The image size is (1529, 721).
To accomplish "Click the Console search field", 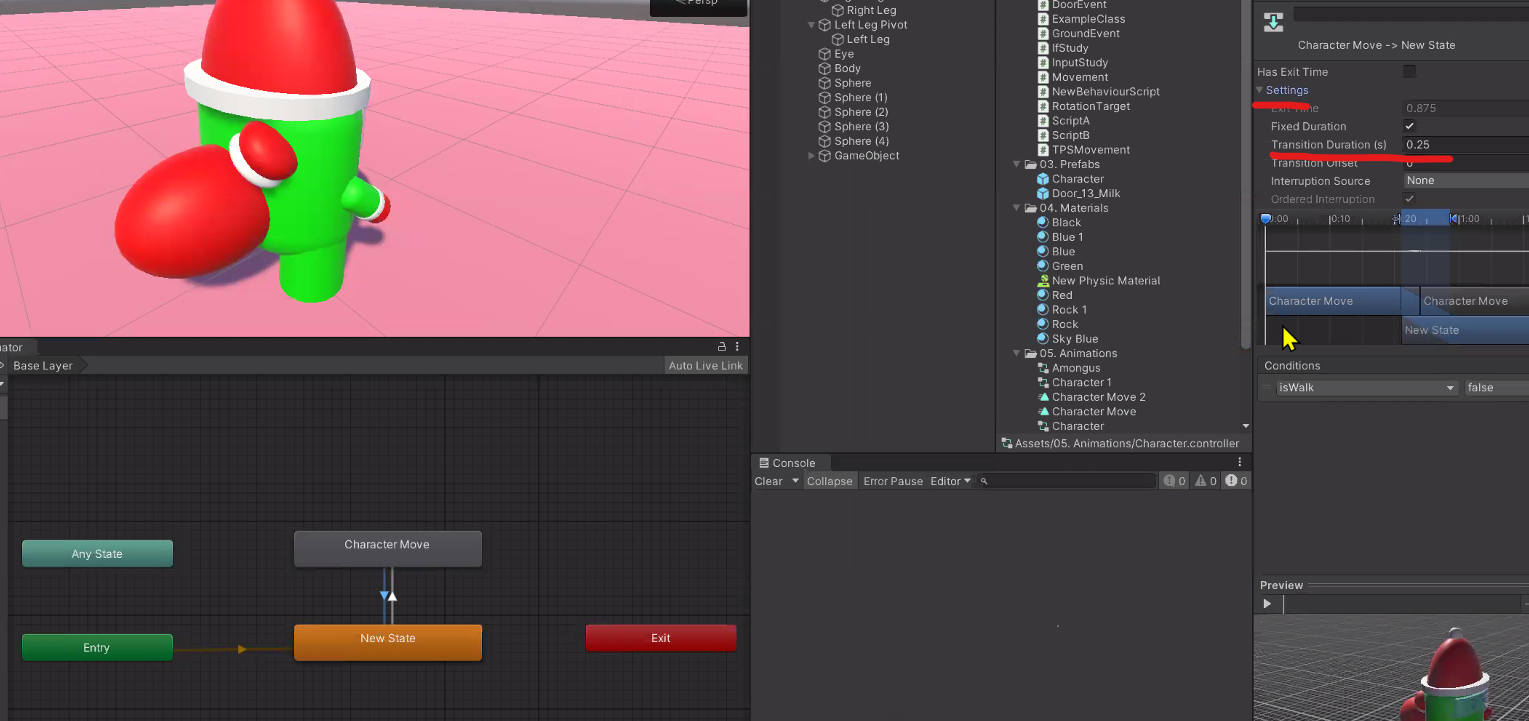I will [x=1067, y=481].
